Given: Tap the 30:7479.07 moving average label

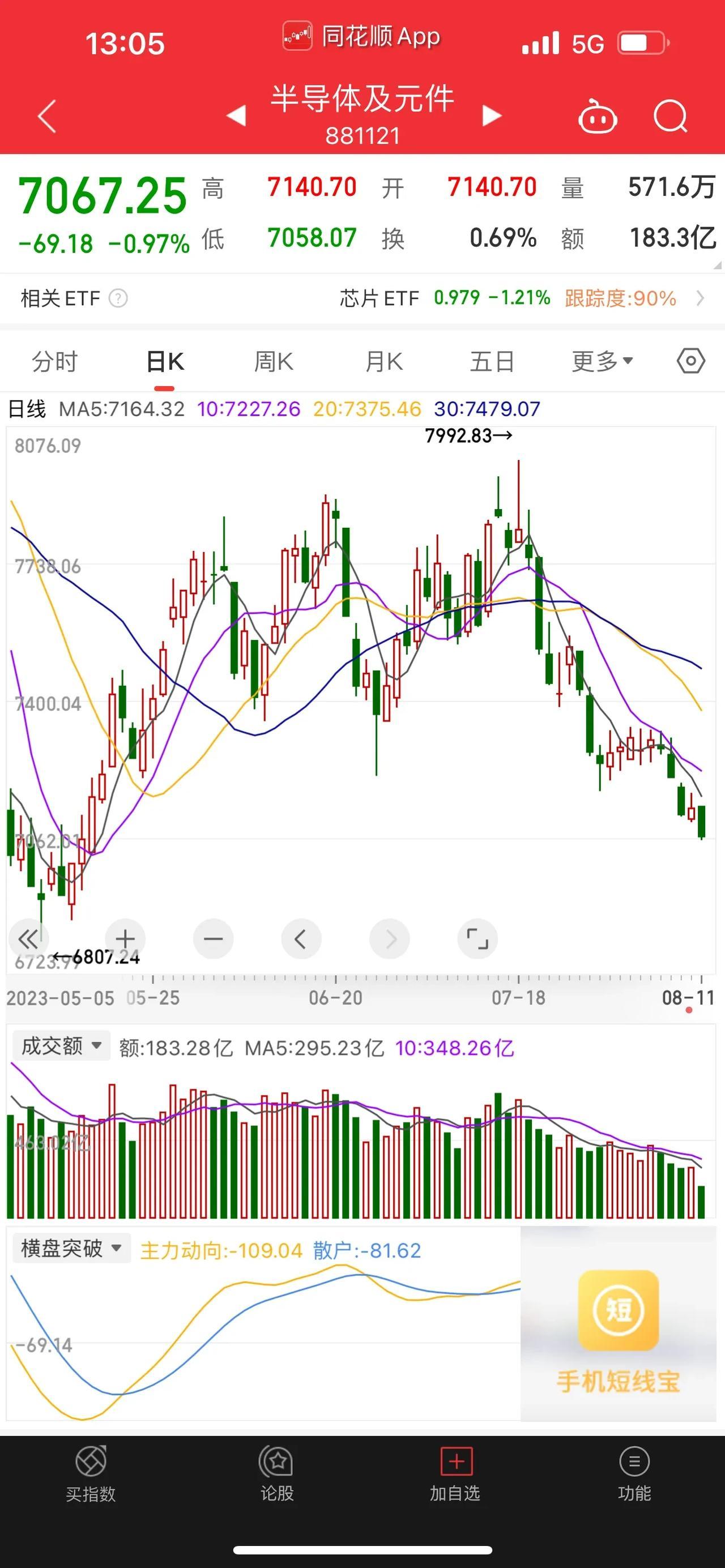Looking at the screenshot, I should click(487, 408).
